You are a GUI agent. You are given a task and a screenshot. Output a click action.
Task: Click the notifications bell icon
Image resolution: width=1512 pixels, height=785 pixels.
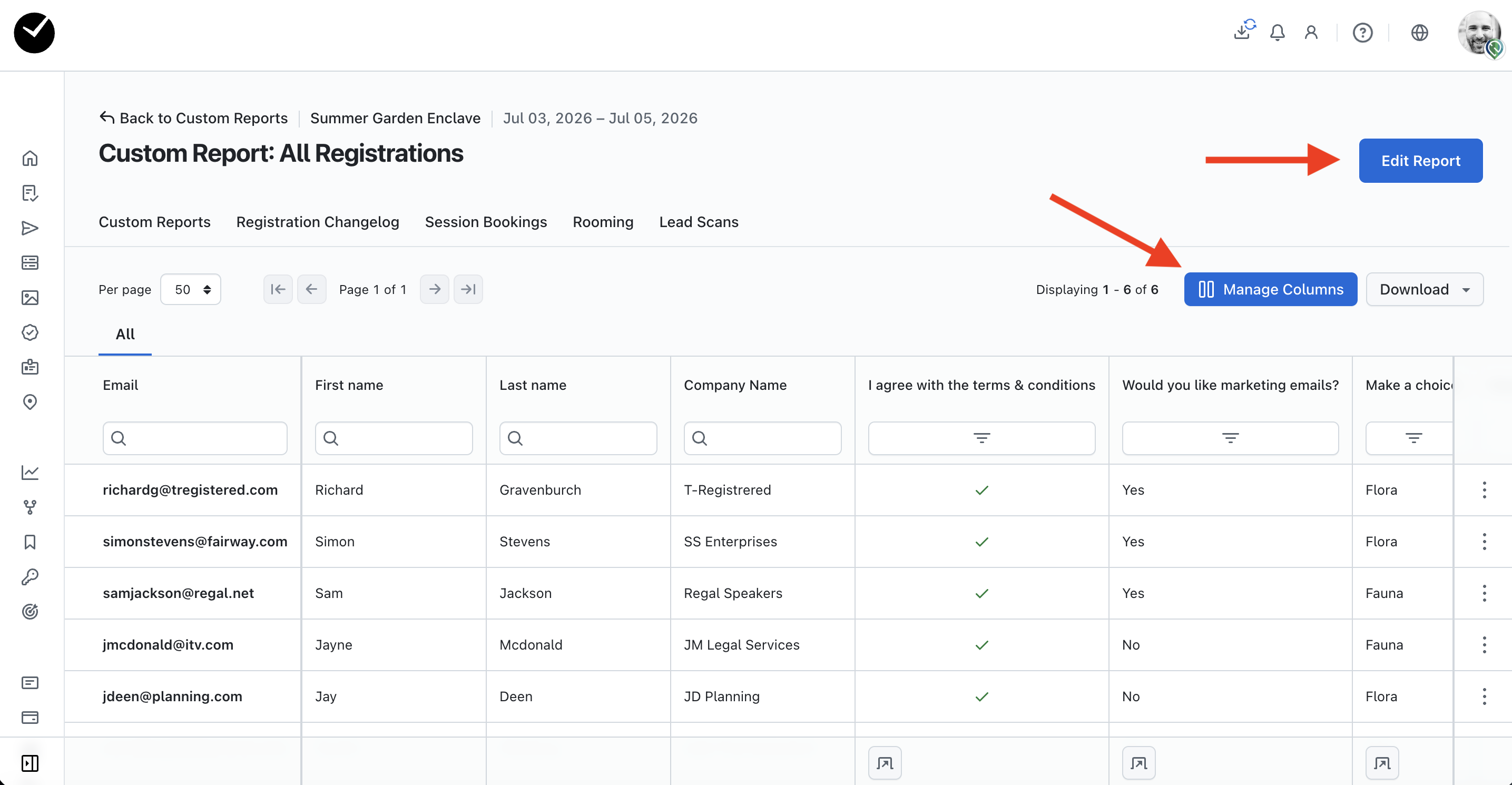click(x=1277, y=33)
